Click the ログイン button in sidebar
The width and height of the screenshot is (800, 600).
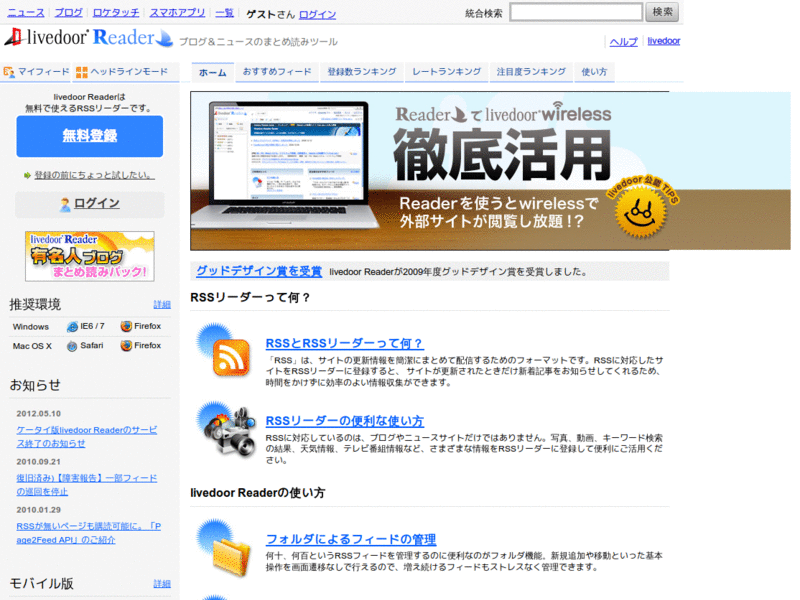(x=90, y=204)
